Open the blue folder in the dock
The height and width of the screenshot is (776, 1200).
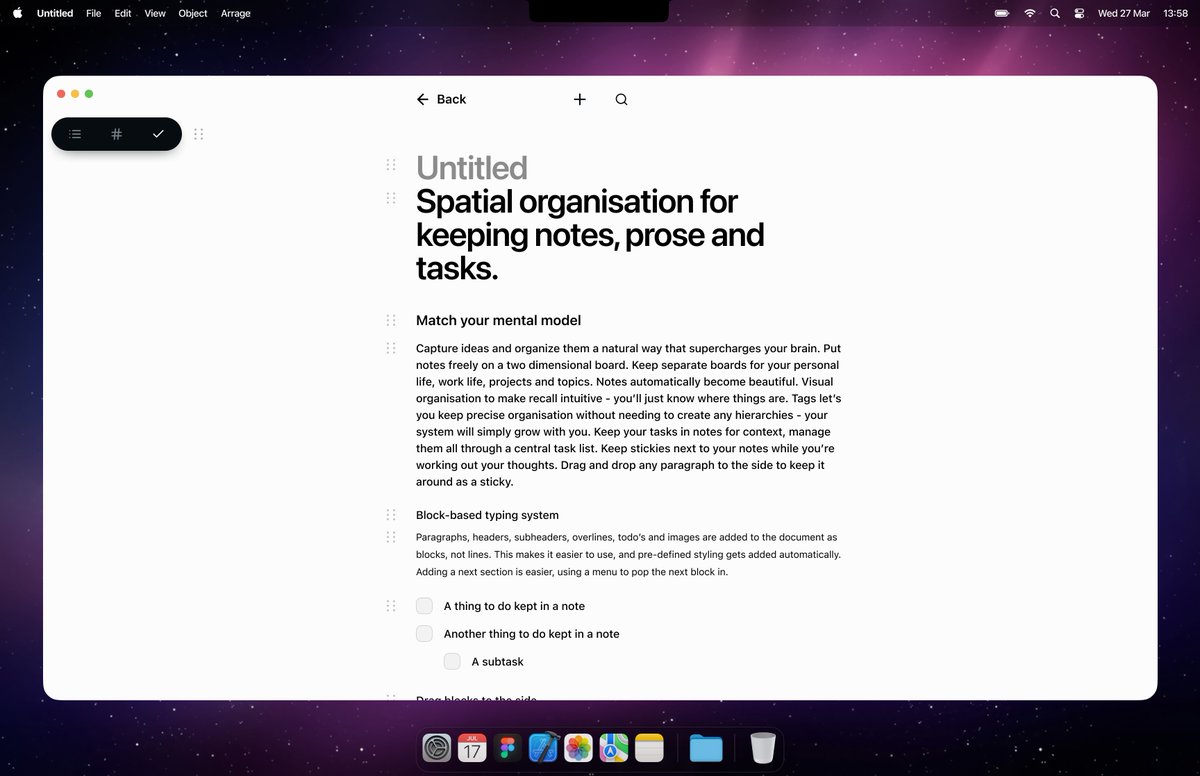(x=706, y=748)
